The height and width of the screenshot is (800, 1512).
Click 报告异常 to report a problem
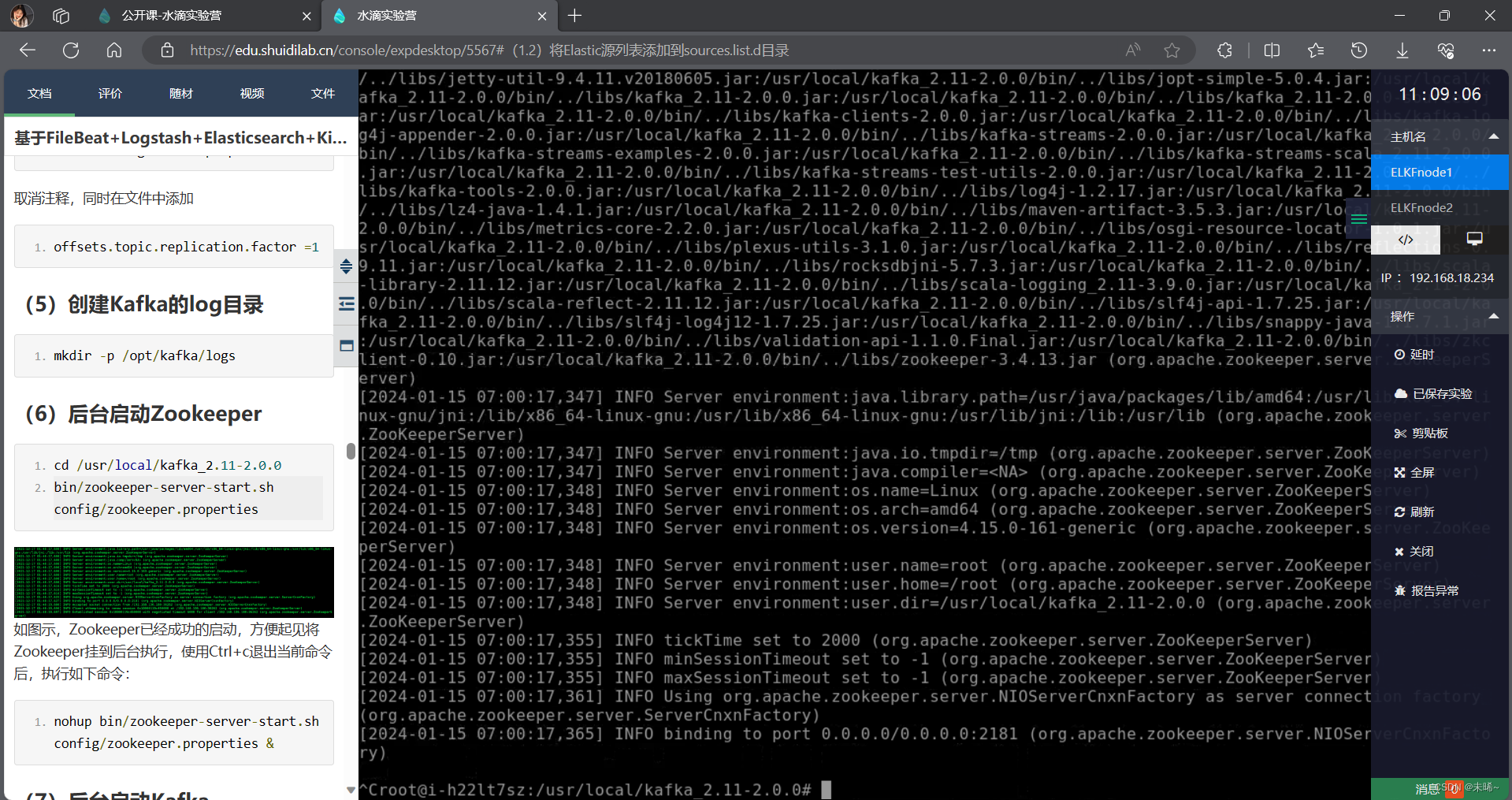point(1426,591)
